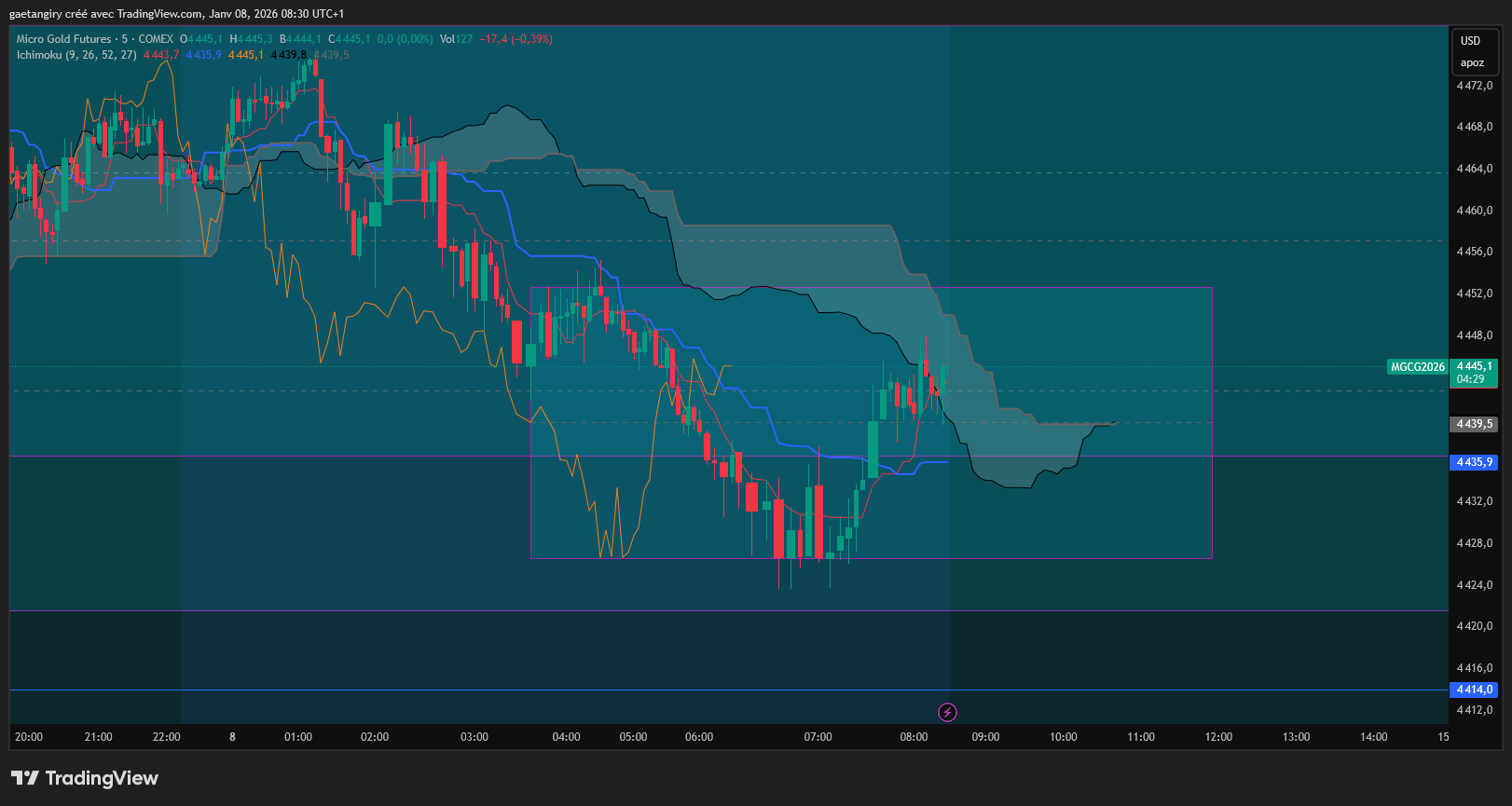The height and width of the screenshot is (806, 1512).
Task: Click the day 8 time axis label
Action: coord(233,737)
